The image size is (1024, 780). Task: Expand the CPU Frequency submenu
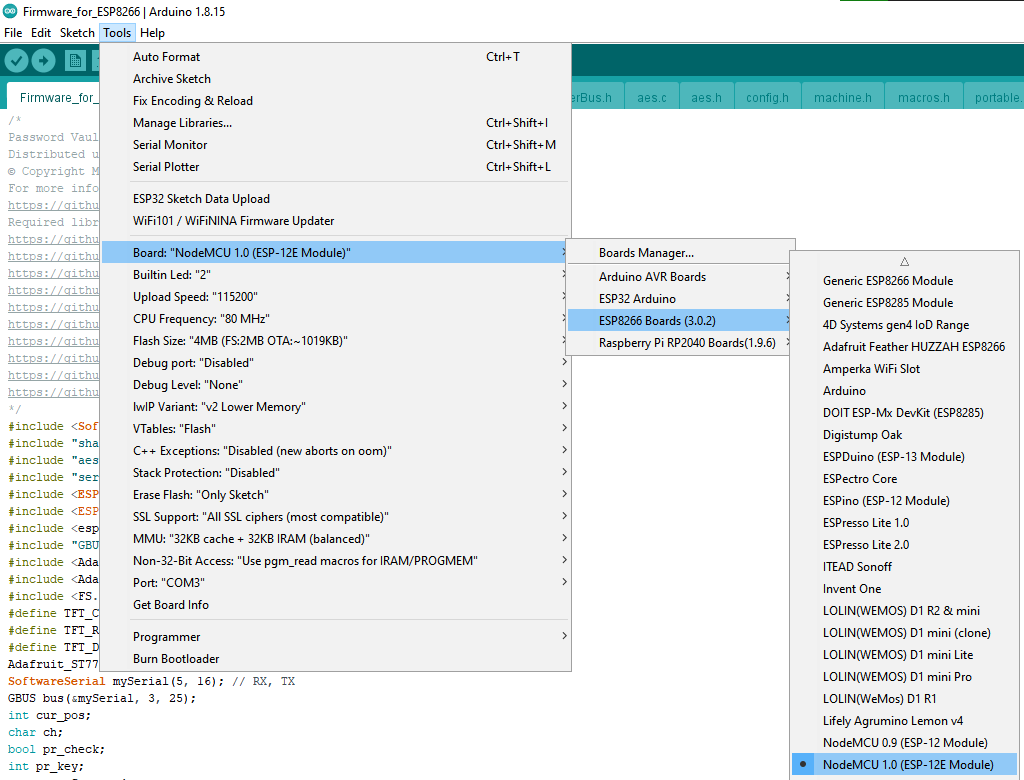tap(336, 319)
